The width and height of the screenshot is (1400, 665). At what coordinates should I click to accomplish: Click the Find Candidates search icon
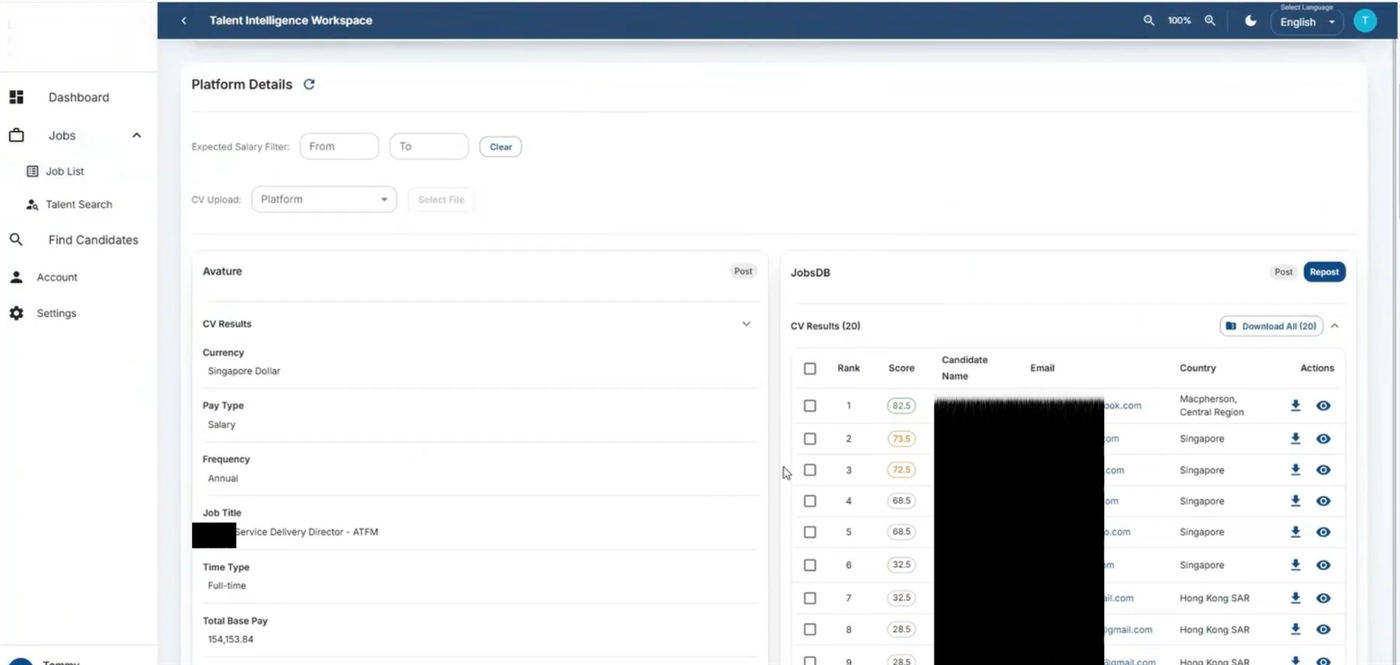coord(16,240)
